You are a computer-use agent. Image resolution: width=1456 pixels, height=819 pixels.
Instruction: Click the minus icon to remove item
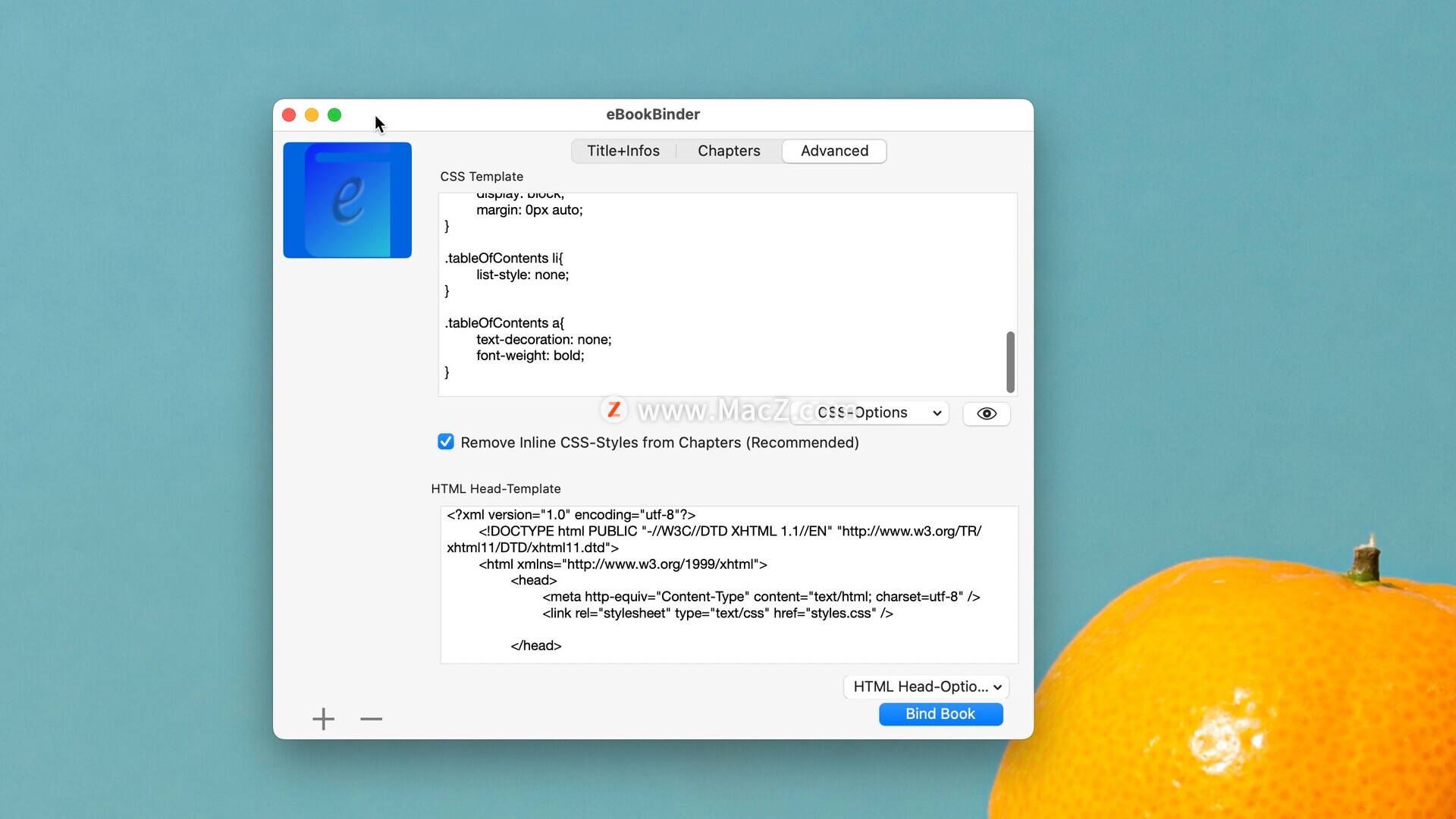point(371,719)
